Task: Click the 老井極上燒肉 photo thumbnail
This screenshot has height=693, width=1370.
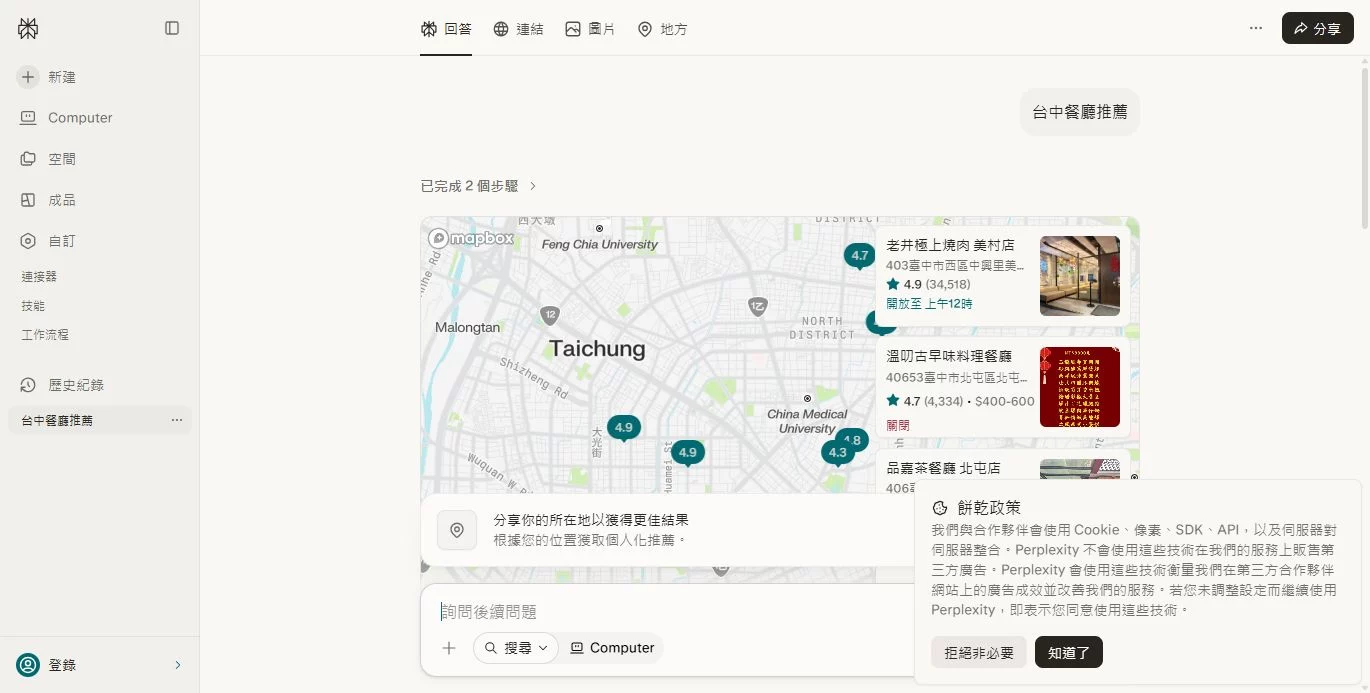Action: pyautogui.click(x=1080, y=276)
